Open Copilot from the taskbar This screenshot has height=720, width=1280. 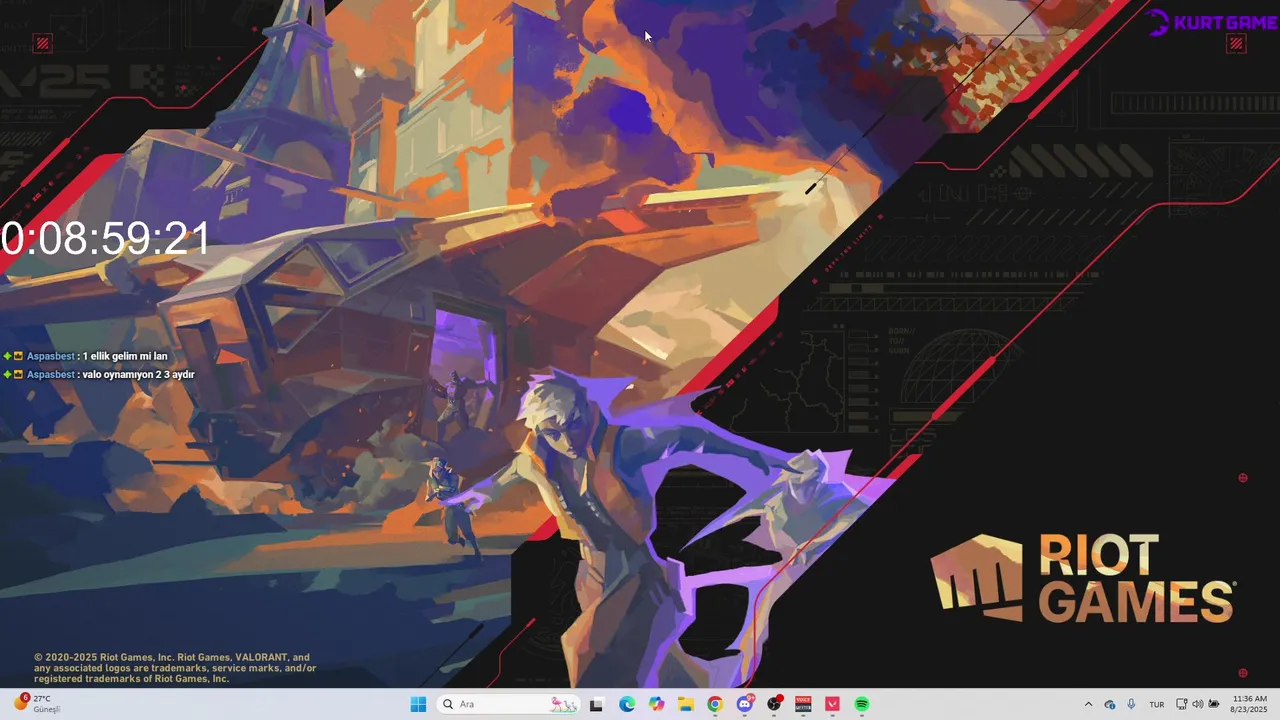[x=656, y=704]
